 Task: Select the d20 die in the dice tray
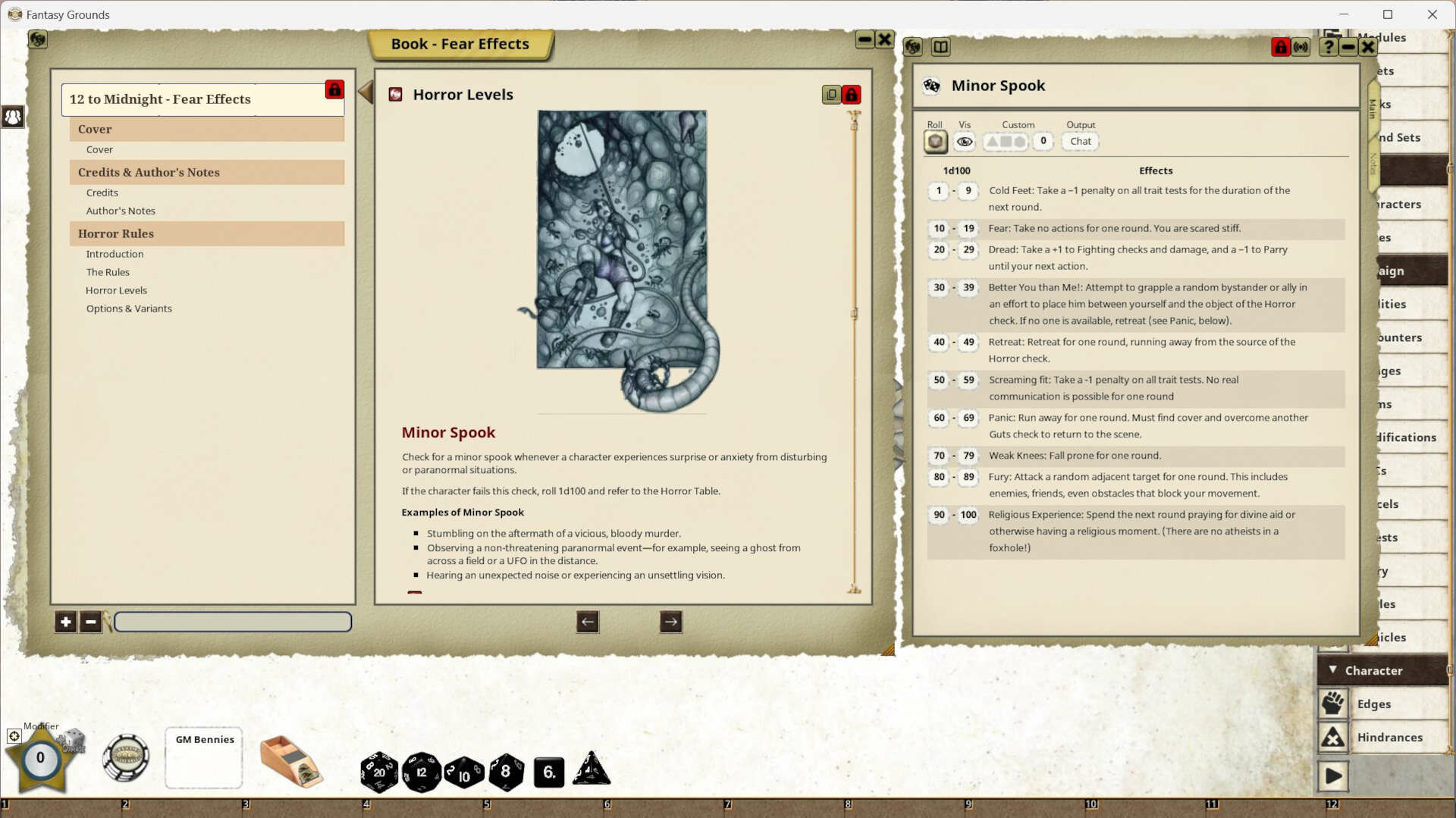[x=379, y=772]
